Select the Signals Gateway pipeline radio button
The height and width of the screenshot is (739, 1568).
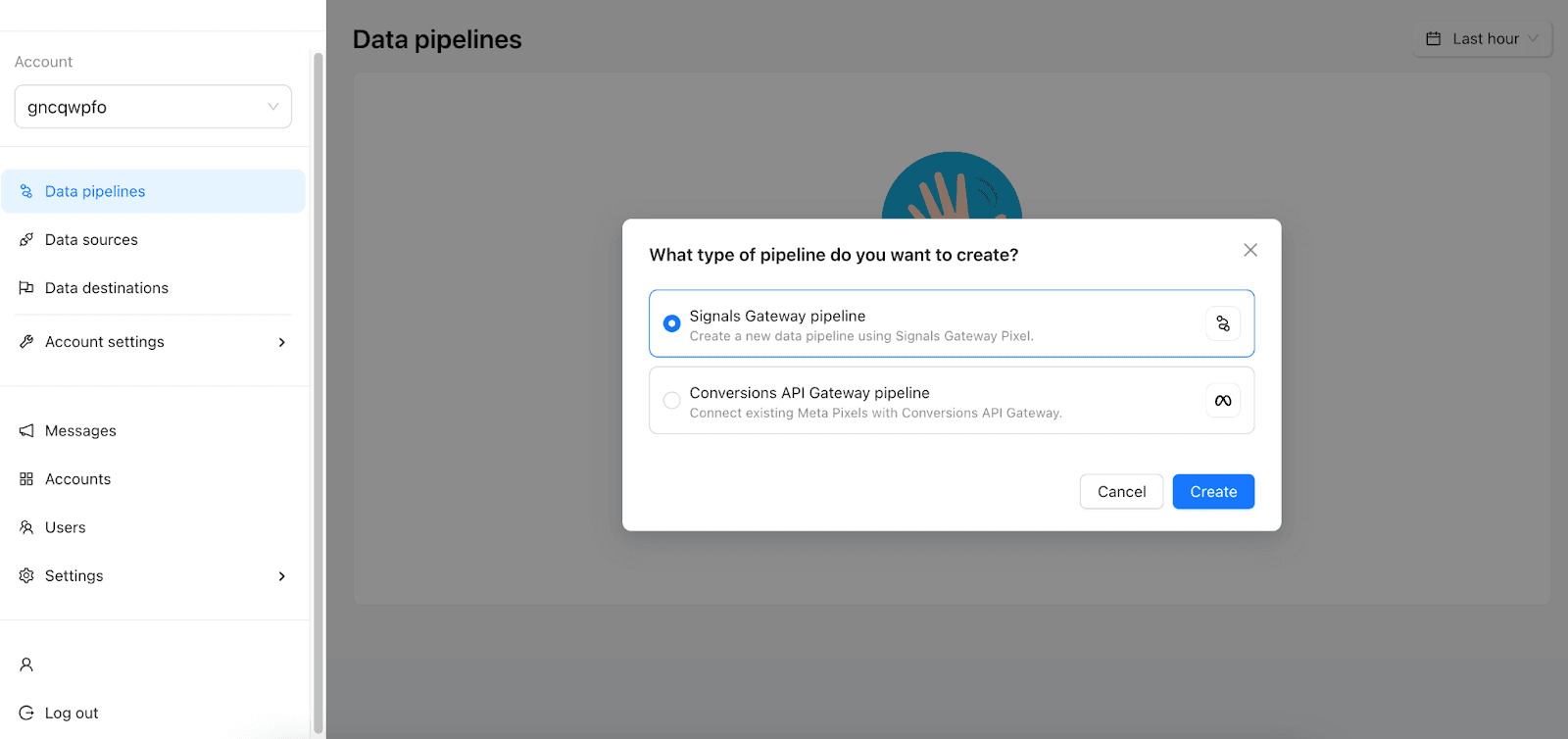[x=671, y=323]
